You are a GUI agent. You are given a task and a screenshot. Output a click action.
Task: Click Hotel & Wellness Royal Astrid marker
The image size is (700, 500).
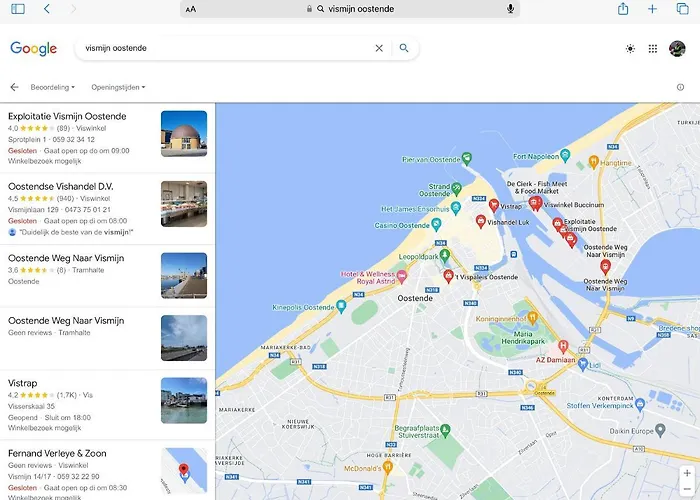click(401, 277)
